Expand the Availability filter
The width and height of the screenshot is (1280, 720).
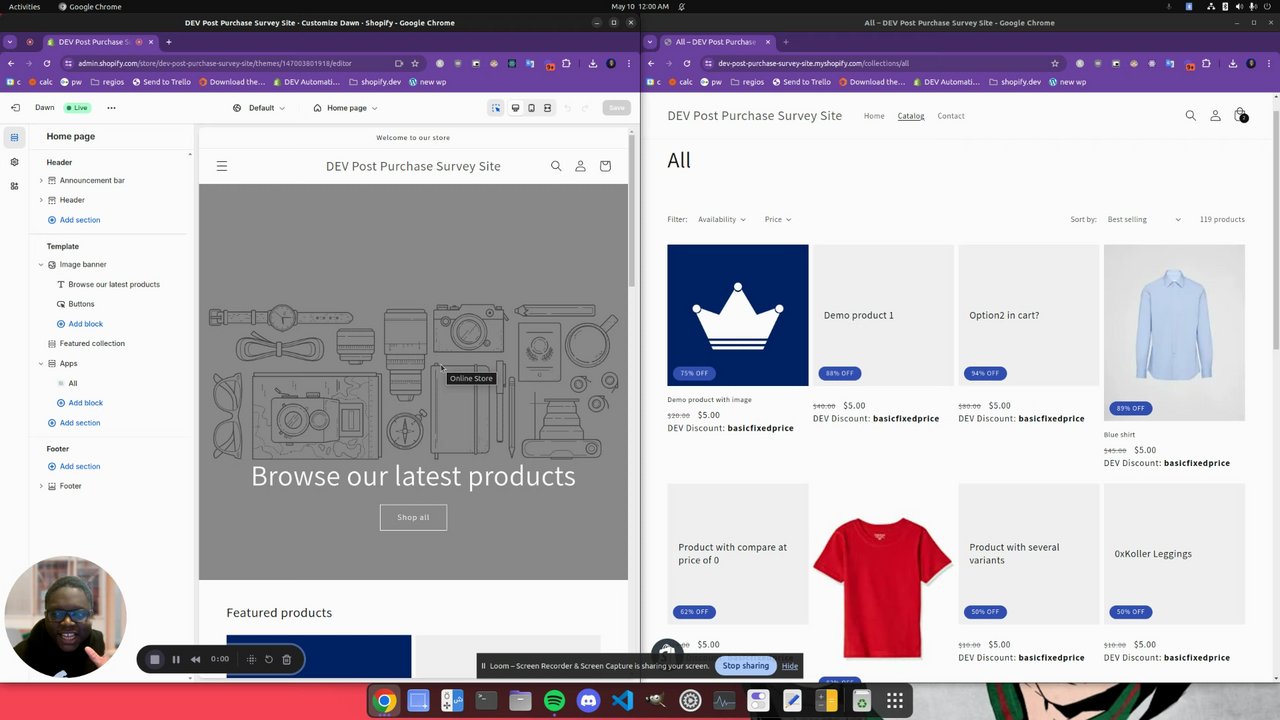pos(722,220)
